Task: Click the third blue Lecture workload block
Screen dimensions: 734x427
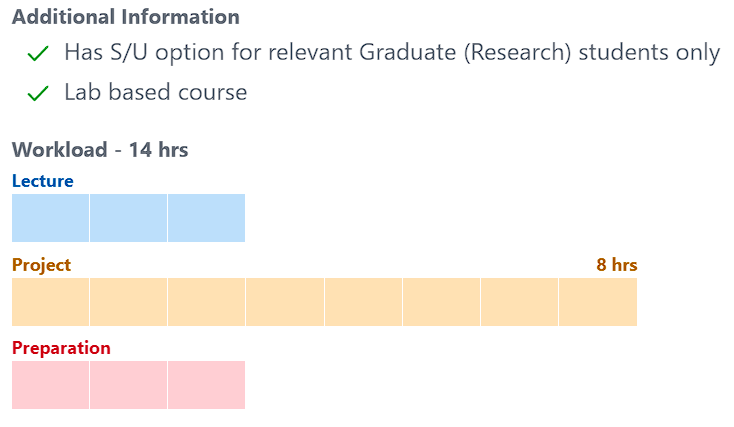Action: click(206, 218)
